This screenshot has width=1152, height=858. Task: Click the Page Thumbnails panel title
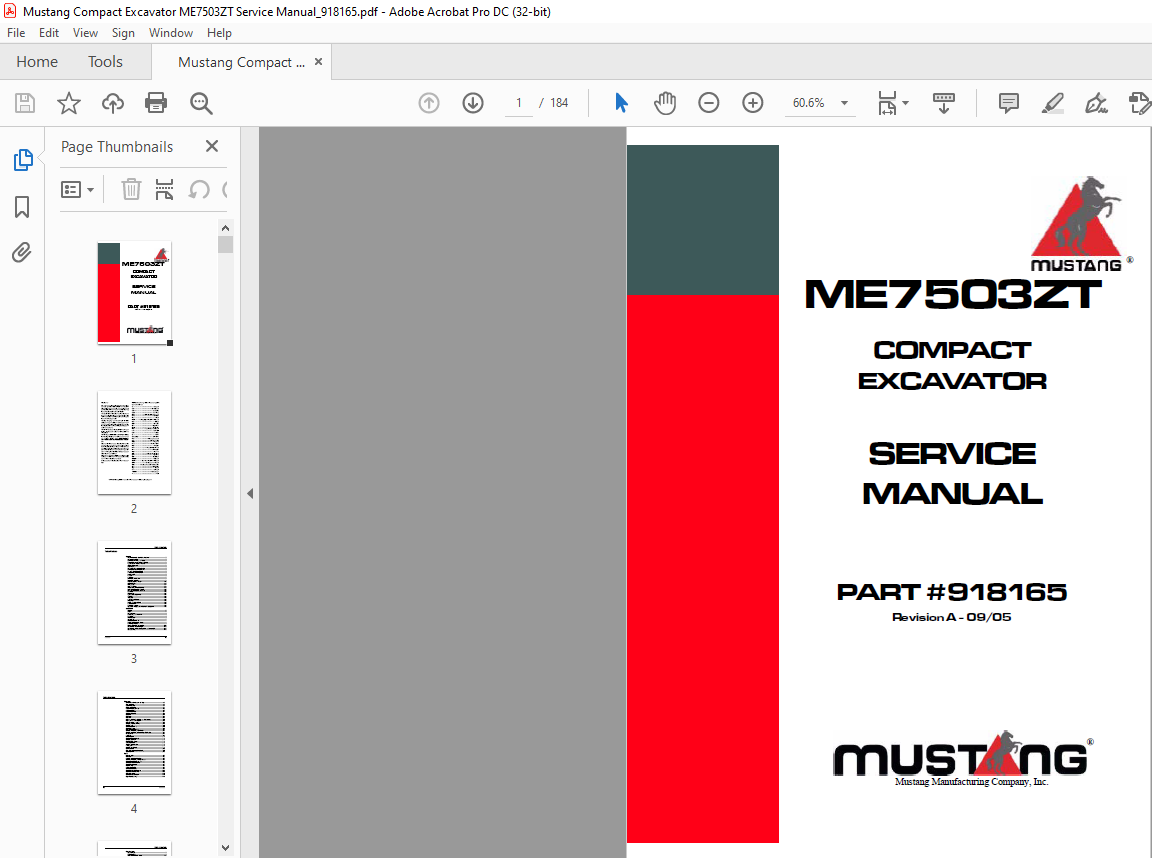click(x=117, y=147)
